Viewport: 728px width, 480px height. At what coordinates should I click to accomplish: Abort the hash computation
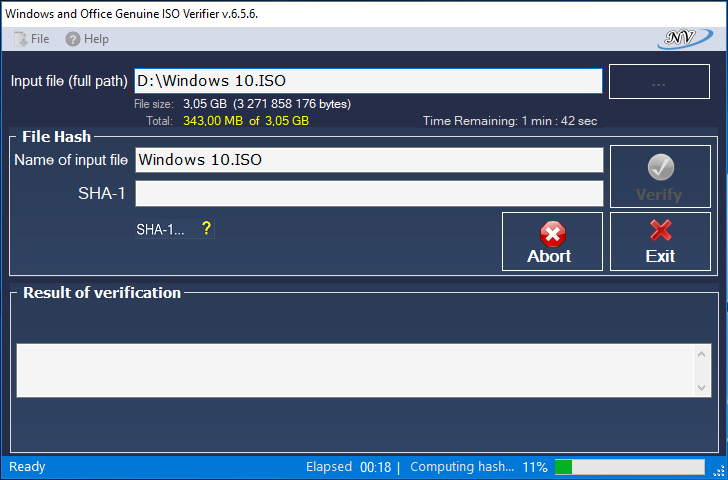pyautogui.click(x=552, y=241)
